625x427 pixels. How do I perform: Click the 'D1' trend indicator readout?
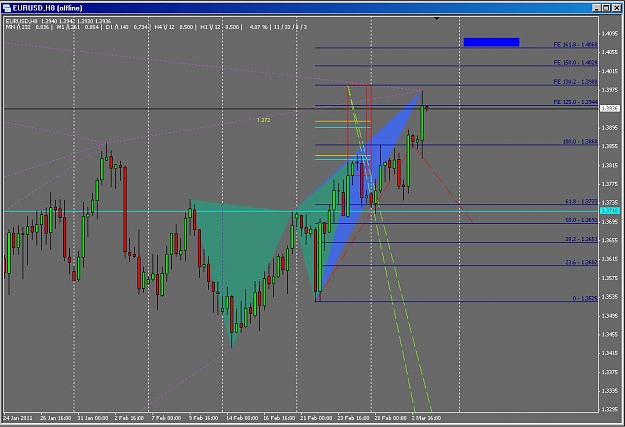click(127, 27)
